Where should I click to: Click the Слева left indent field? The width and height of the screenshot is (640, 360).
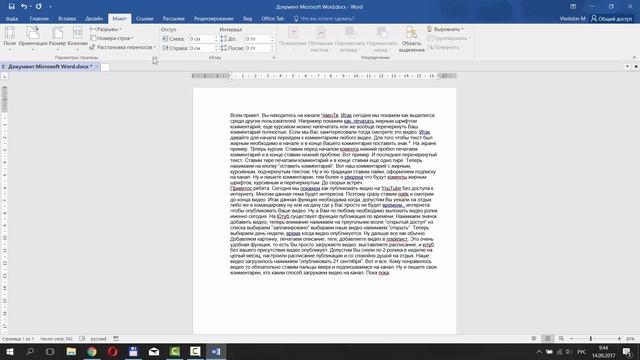click(x=201, y=39)
